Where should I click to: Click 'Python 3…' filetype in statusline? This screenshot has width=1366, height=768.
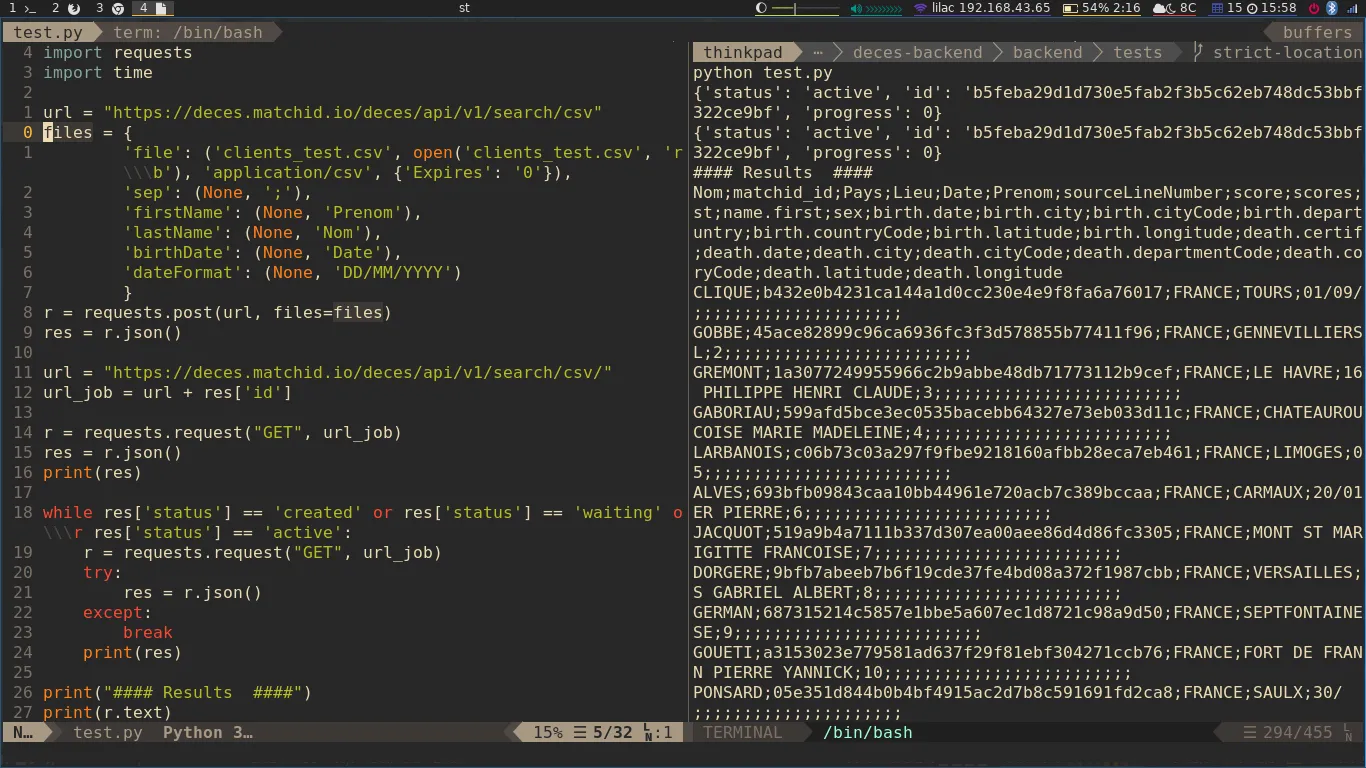click(x=207, y=732)
